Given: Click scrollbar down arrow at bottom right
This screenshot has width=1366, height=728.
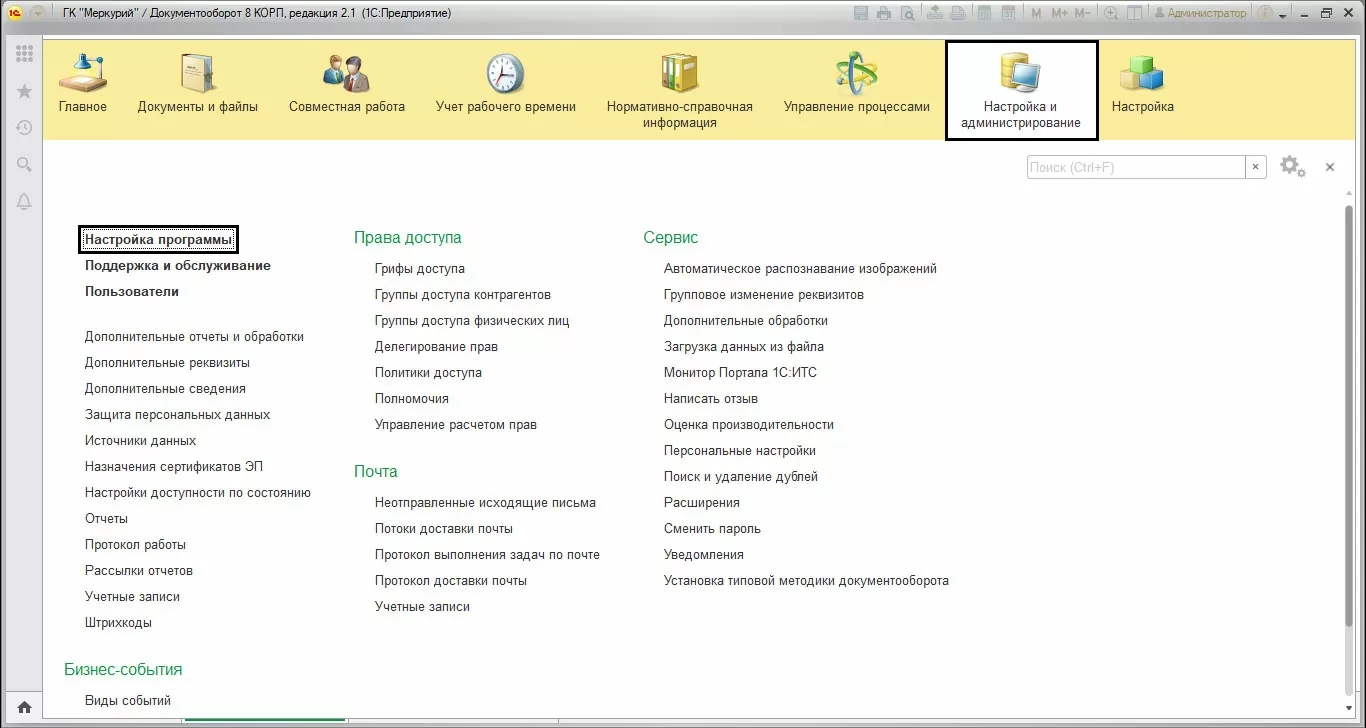Looking at the screenshot, I should click(x=1348, y=707).
